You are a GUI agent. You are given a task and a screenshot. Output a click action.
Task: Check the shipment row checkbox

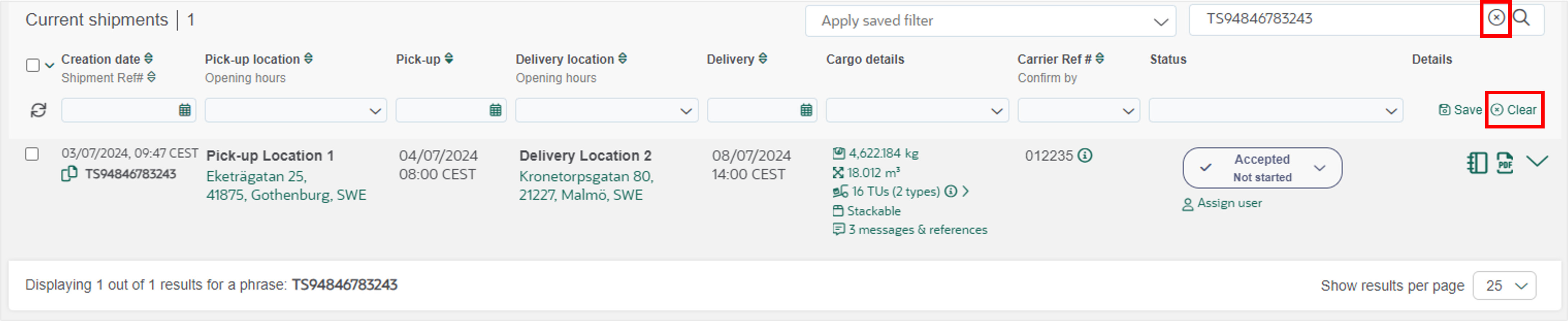pyautogui.click(x=32, y=154)
